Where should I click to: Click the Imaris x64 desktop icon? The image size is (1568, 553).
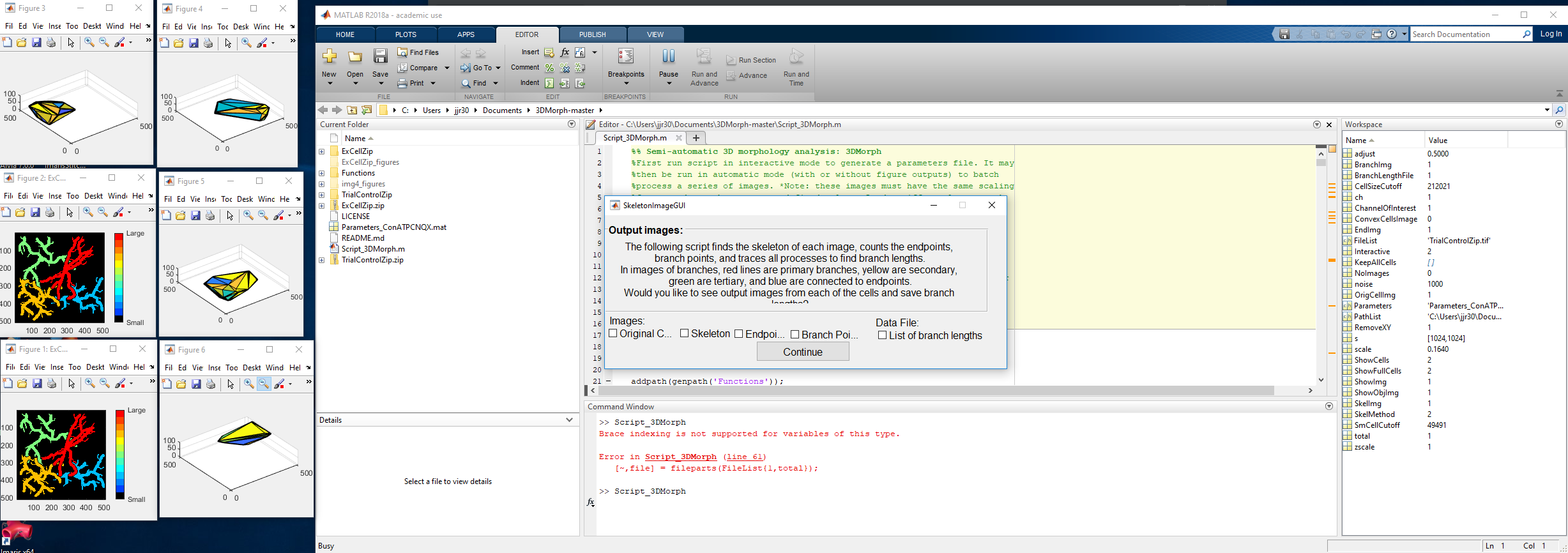coord(17,535)
